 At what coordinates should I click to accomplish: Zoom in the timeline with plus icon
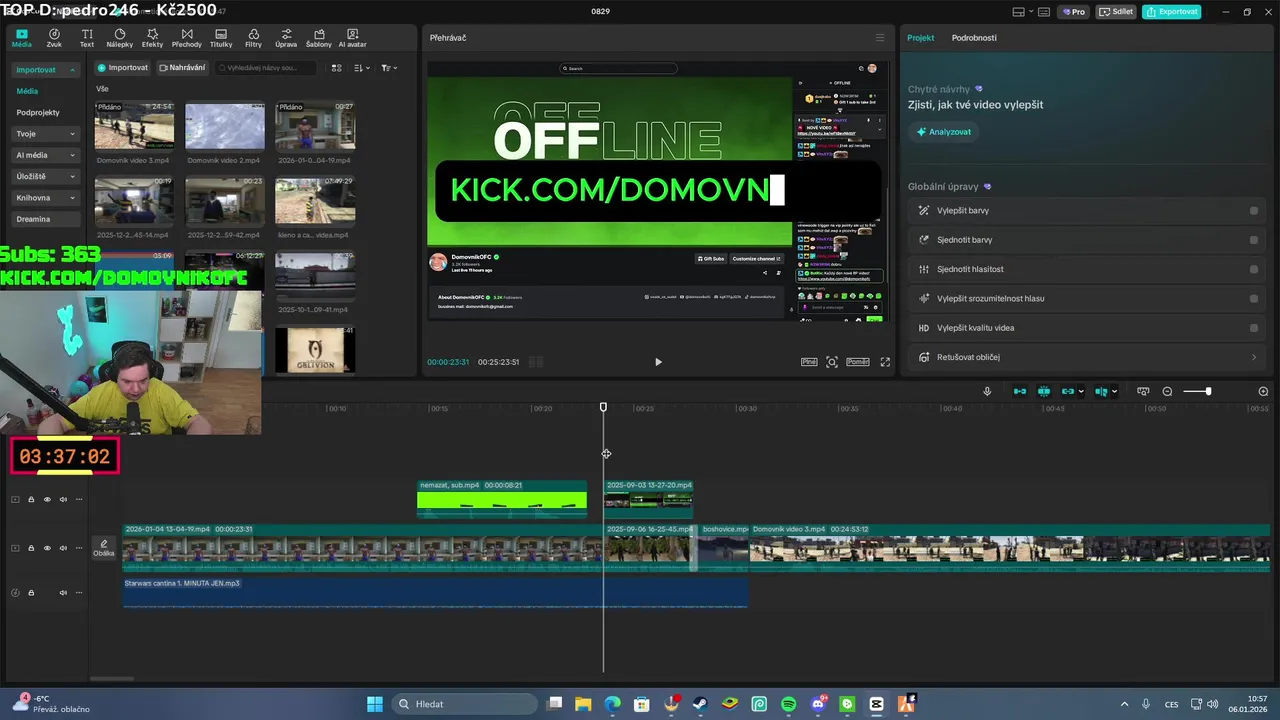(1263, 391)
